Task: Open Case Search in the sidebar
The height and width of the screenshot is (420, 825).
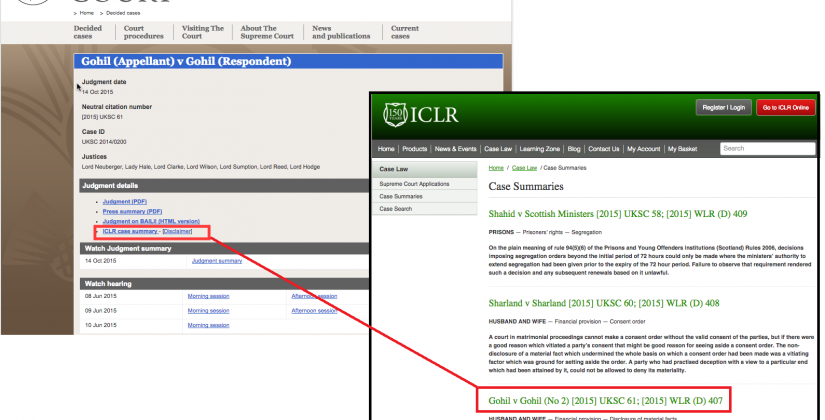Action: tap(396, 209)
